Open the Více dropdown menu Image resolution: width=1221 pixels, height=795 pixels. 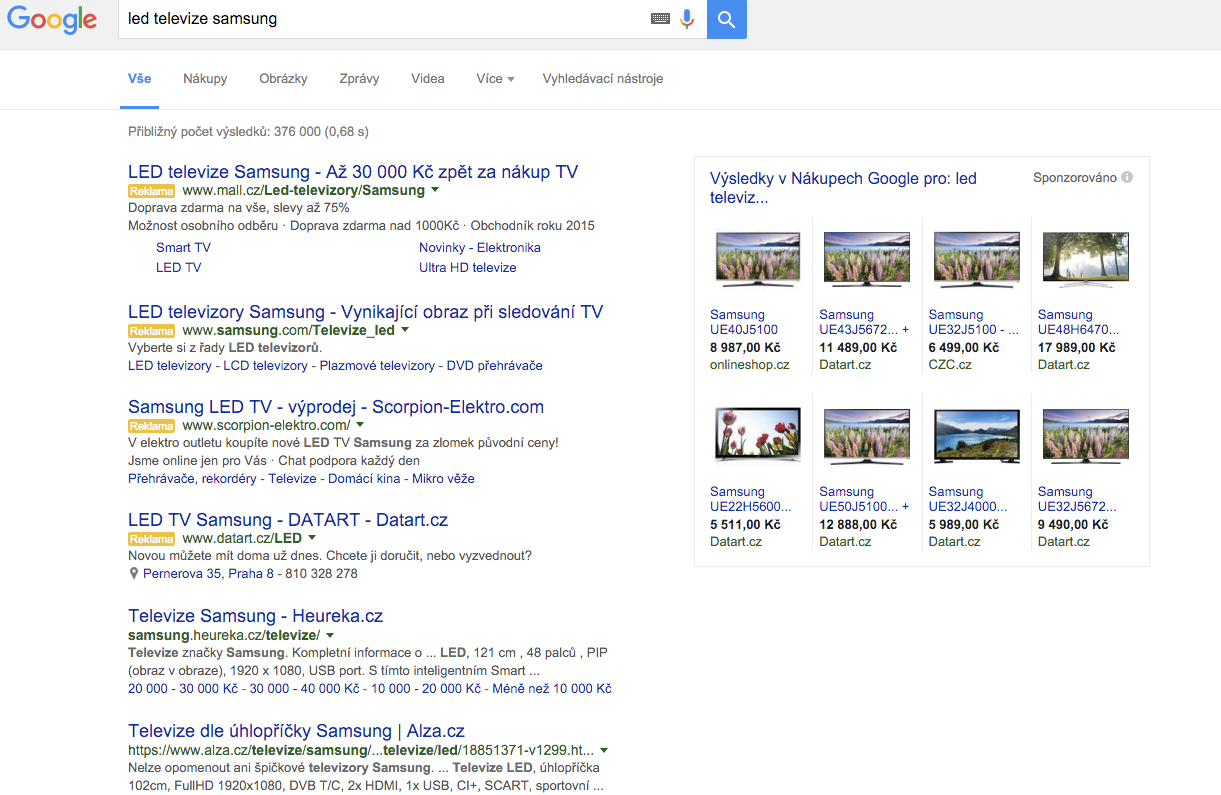[x=495, y=79]
